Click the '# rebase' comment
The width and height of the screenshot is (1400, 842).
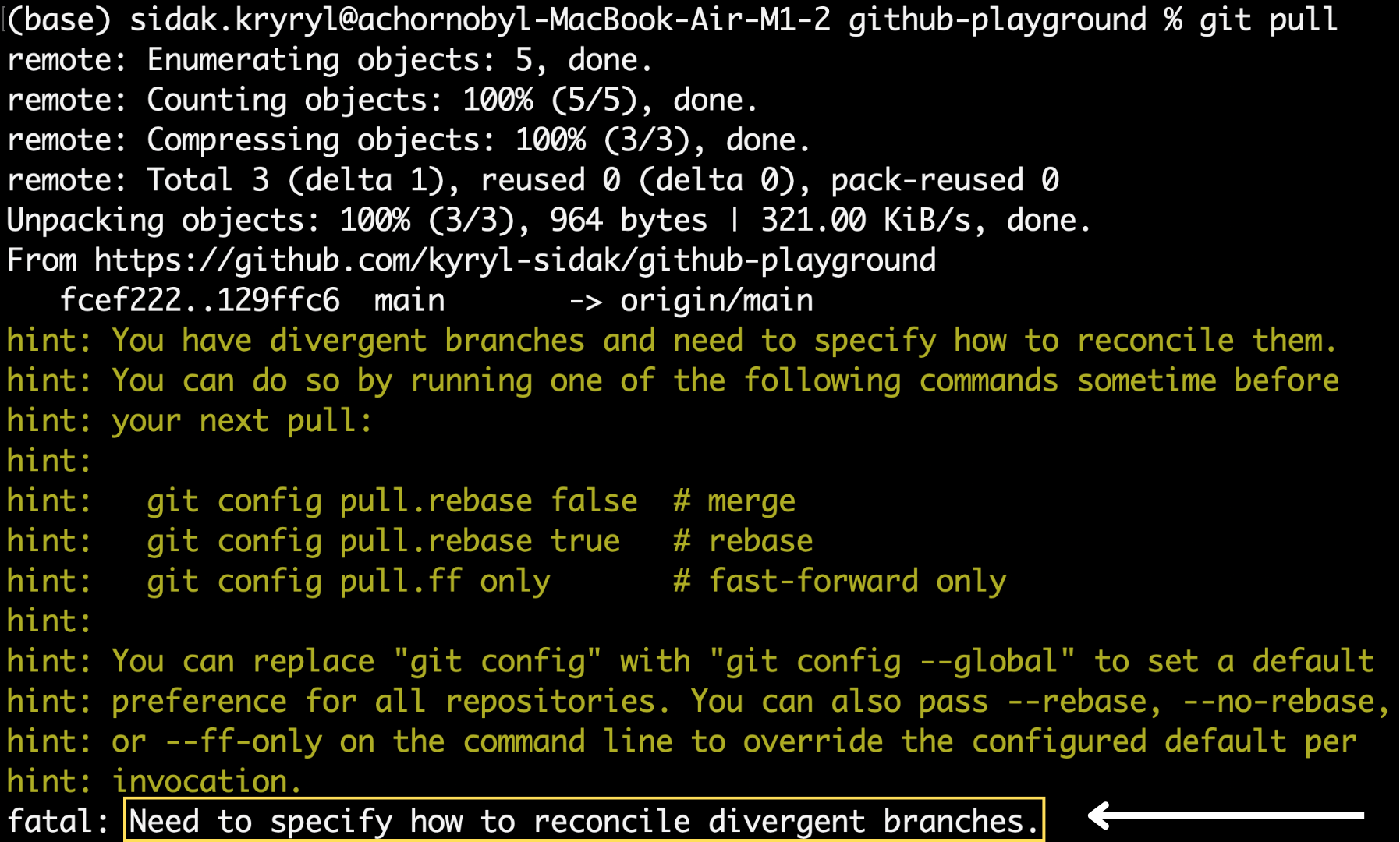click(743, 541)
